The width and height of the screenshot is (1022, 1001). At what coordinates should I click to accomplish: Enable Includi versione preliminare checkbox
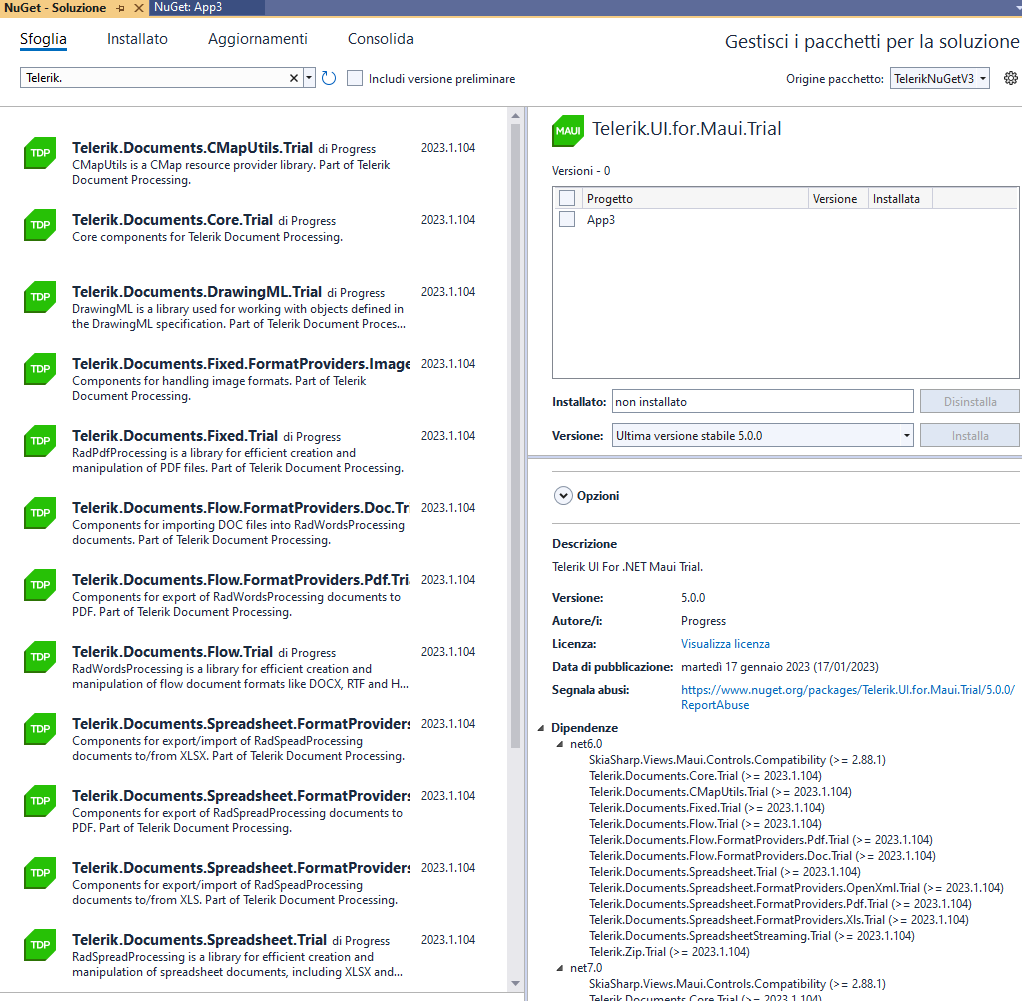[355, 78]
